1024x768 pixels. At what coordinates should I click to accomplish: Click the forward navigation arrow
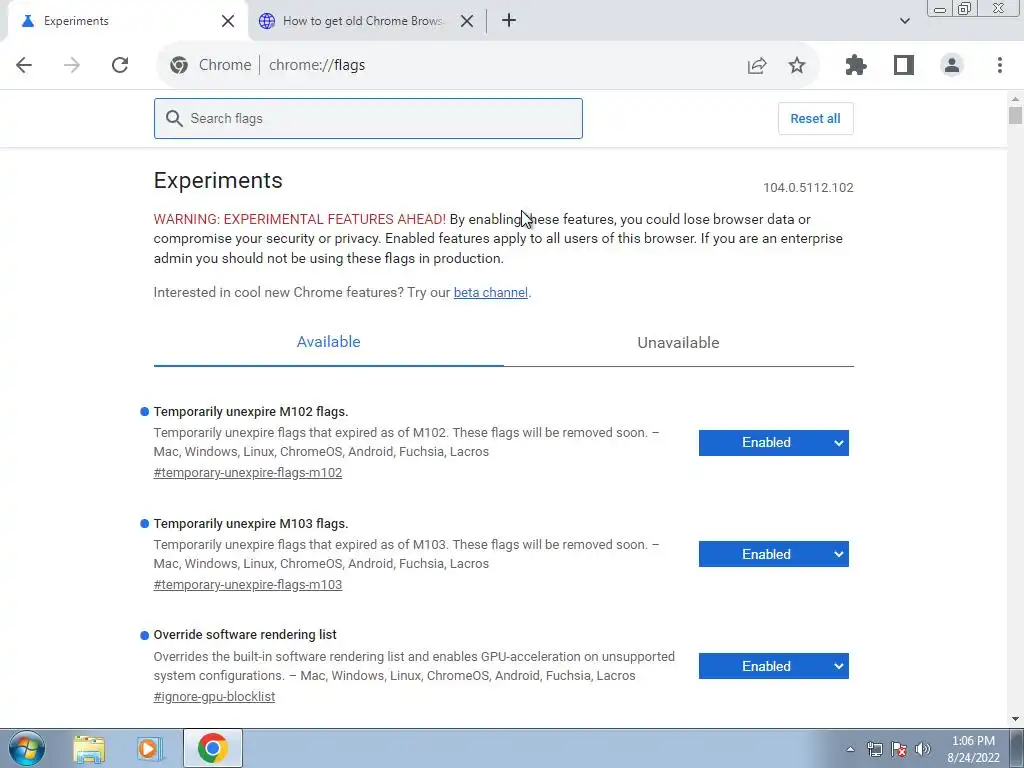72,65
